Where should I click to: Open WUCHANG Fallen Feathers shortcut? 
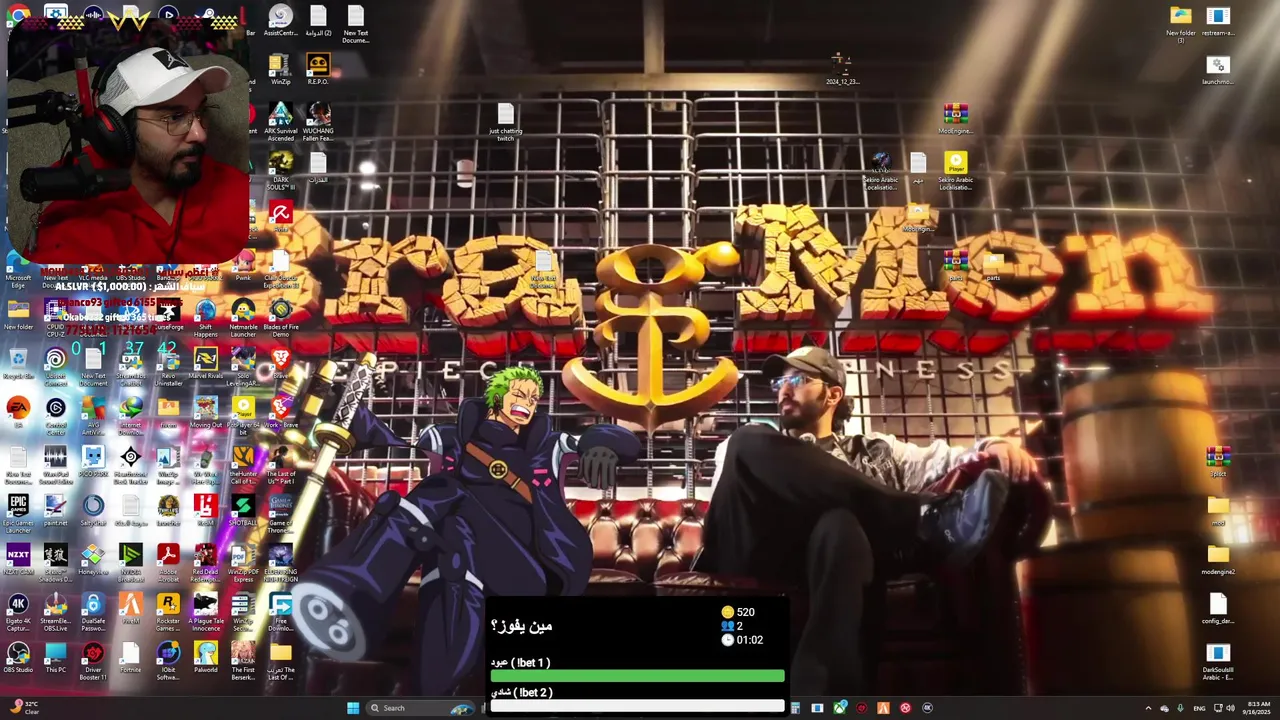point(318,122)
